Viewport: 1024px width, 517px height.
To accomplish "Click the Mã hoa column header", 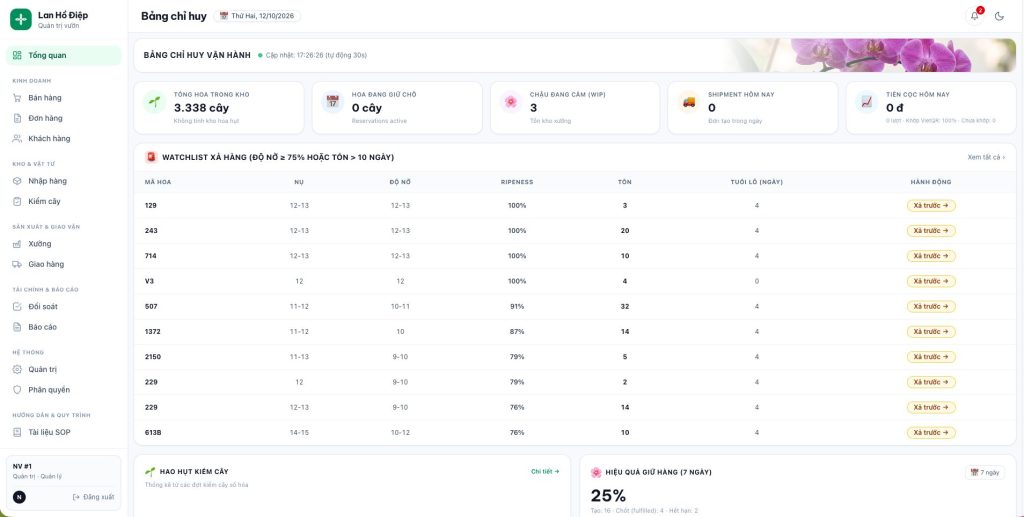I will click(157, 182).
